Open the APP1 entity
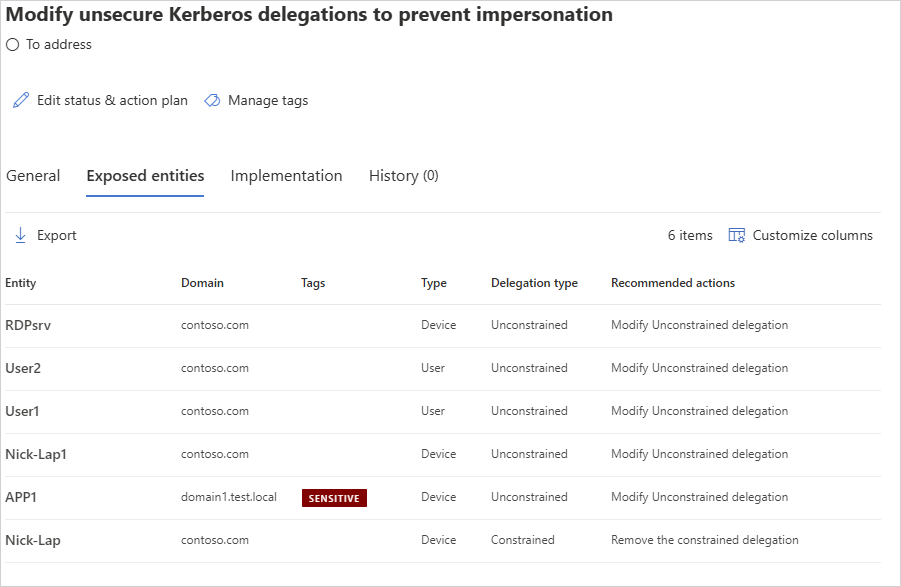Viewport: 901px width, 587px height. 21,497
